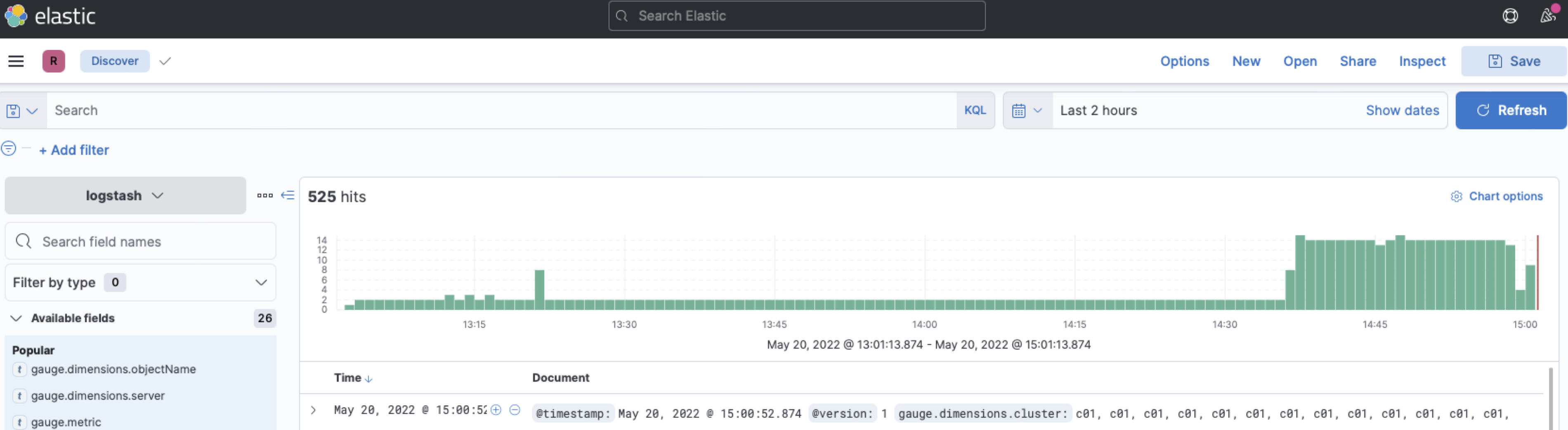Open the field list options icon

pyautogui.click(x=264, y=195)
